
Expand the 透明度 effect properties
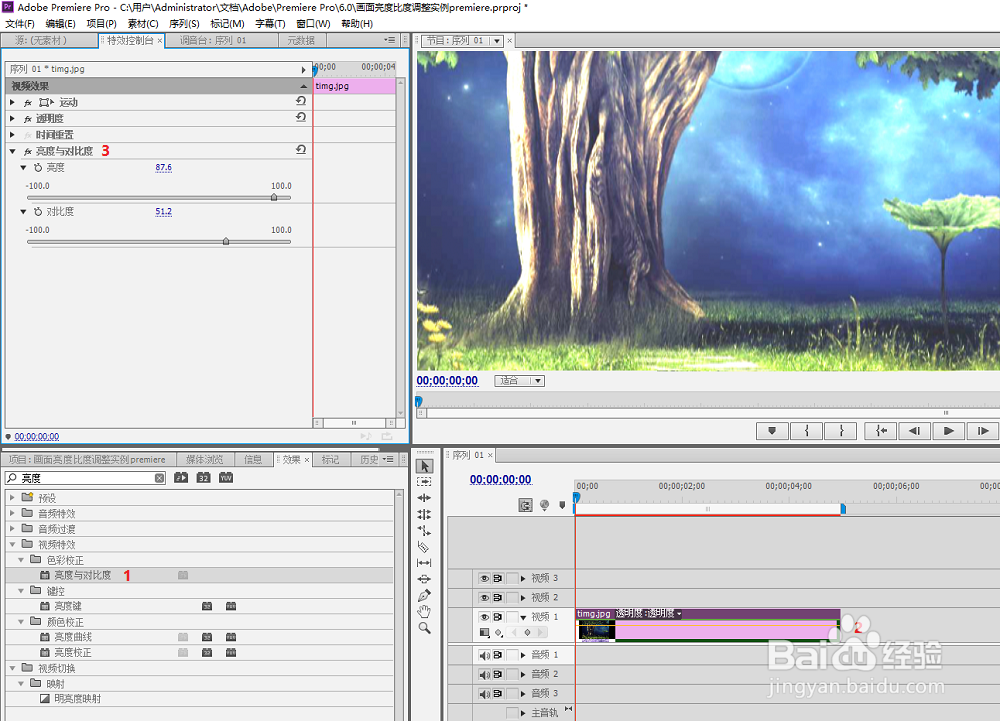[12, 118]
